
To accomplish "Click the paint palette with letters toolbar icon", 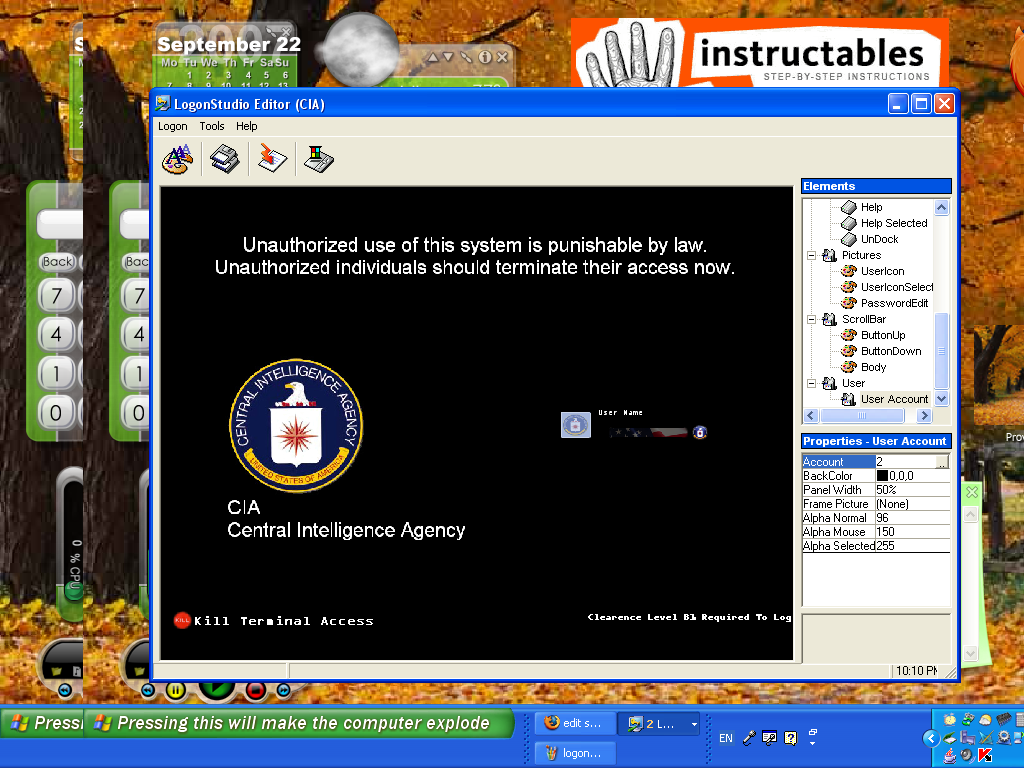I will (x=177, y=158).
